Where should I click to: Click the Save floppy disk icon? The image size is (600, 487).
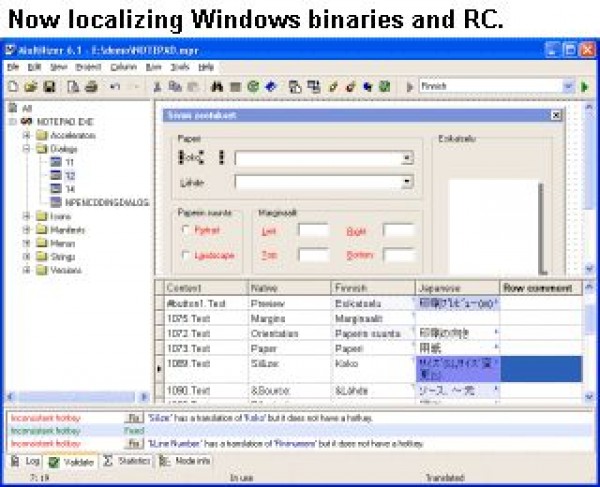click(x=49, y=86)
